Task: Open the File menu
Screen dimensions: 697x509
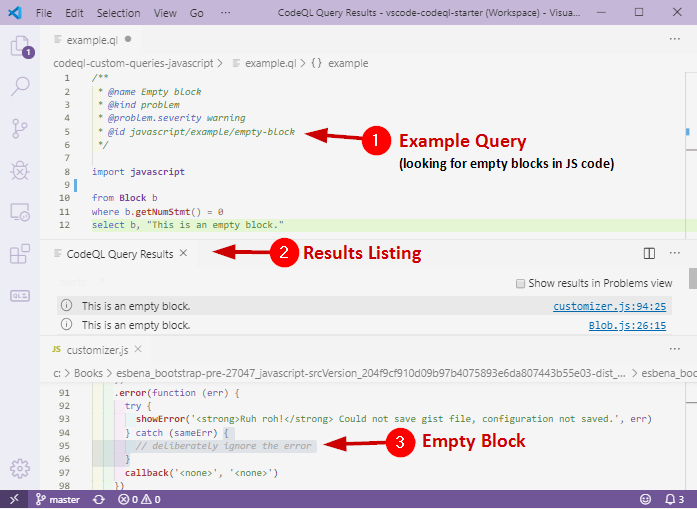Action: (44, 13)
